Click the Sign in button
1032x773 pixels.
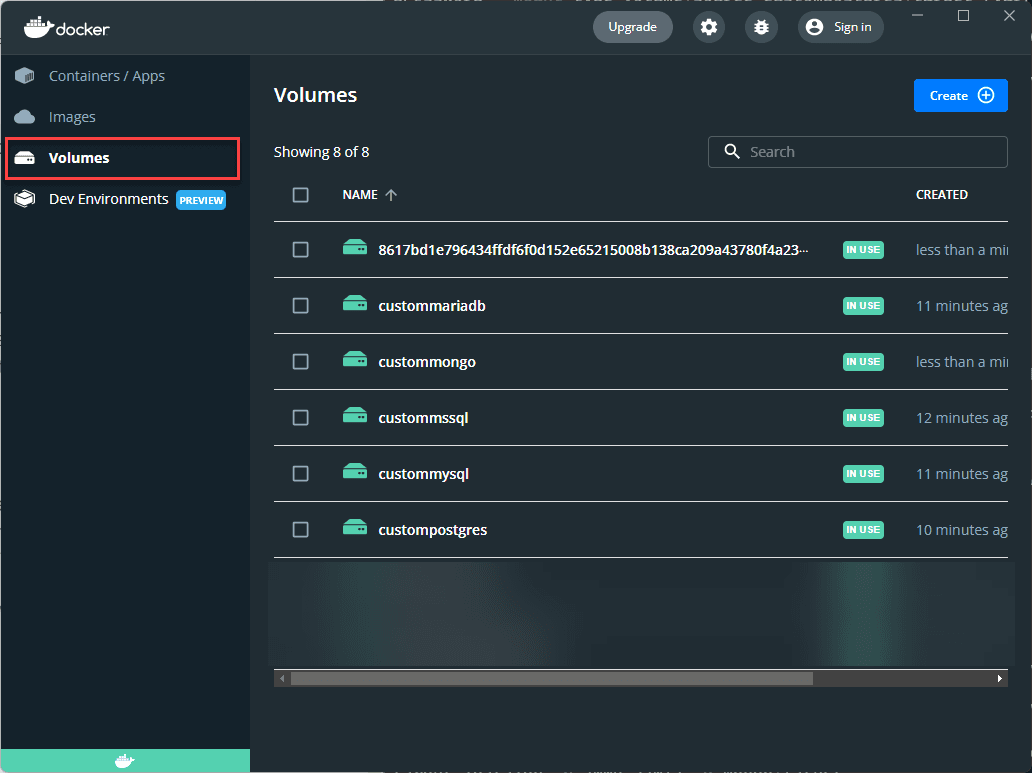(x=840, y=27)
